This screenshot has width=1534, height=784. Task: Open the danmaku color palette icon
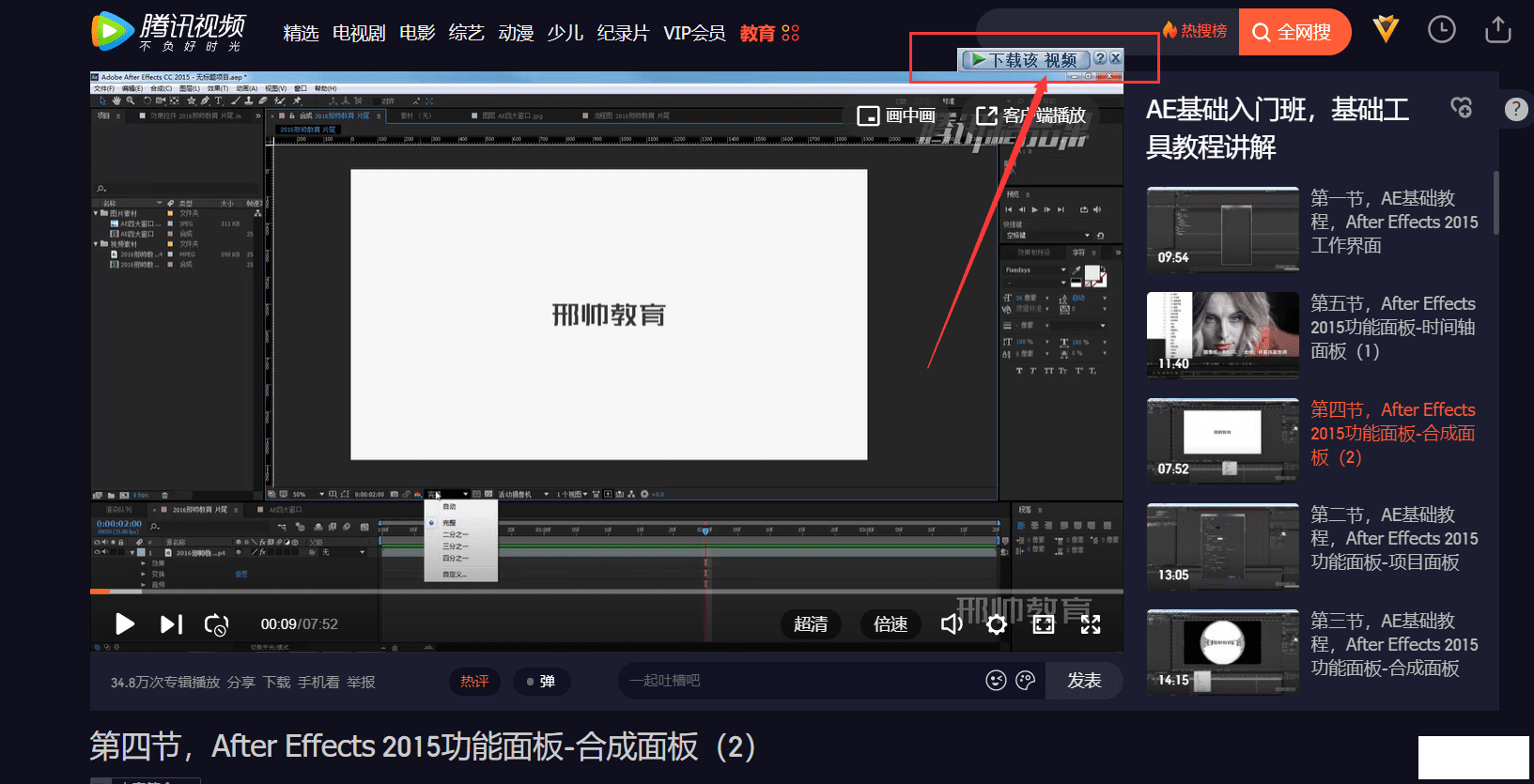1026,681
